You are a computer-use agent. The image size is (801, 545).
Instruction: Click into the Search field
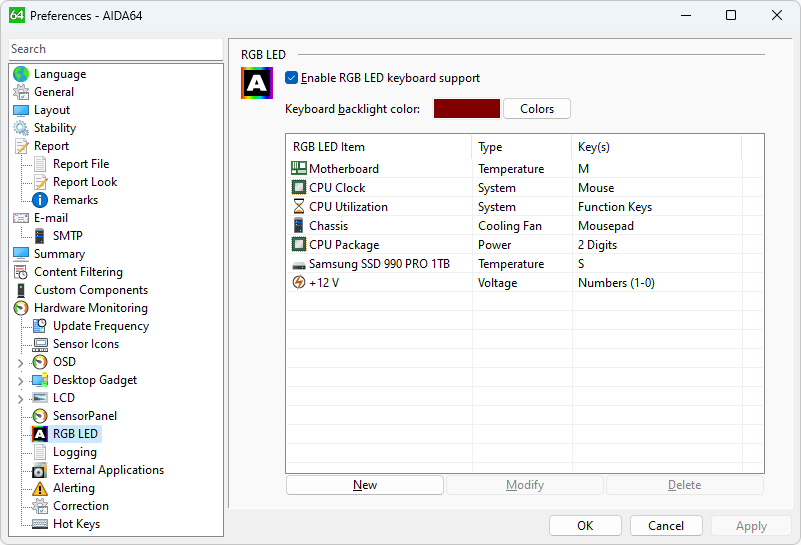(x=115, y=49)
